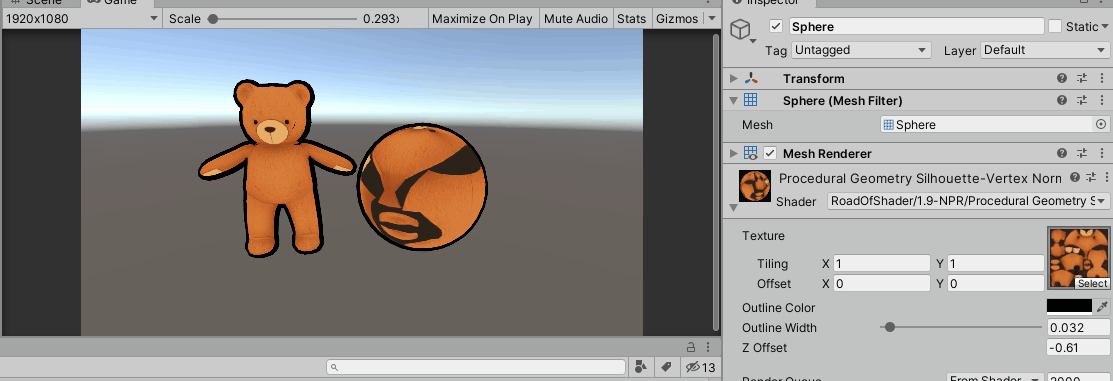
Task: Disable the Mesh Renderer component checkbox
Action: click(x=769, y=153)
